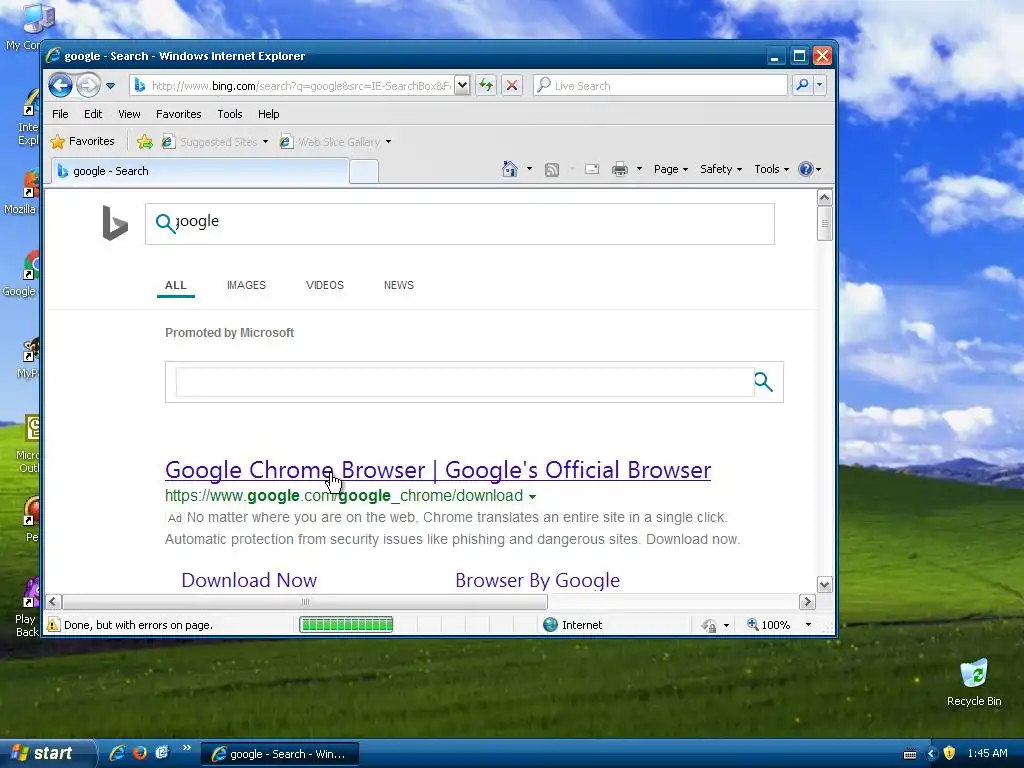This screenshot has width=1024, height=768.
Task: Launch Internet Explorer from Quick Launch
Action: tap(117, 753)
